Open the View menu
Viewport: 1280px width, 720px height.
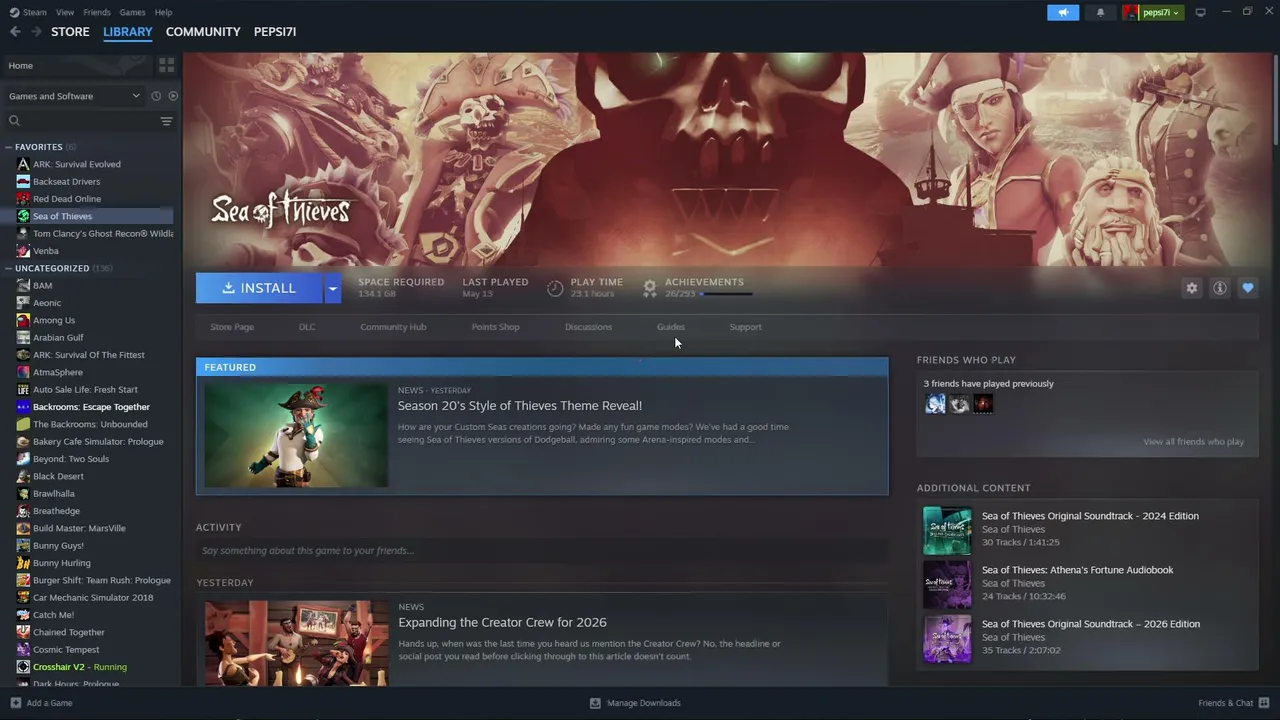tap(65, 12)
